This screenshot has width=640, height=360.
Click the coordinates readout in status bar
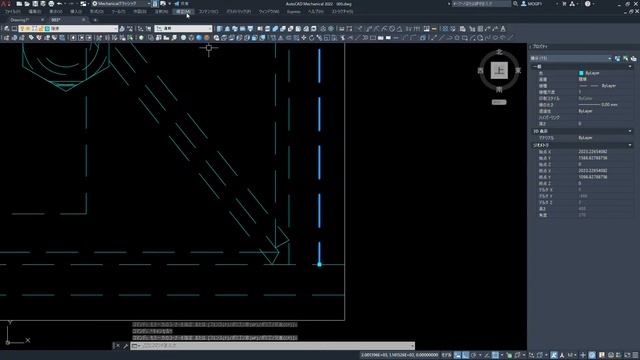pos(400,355)
